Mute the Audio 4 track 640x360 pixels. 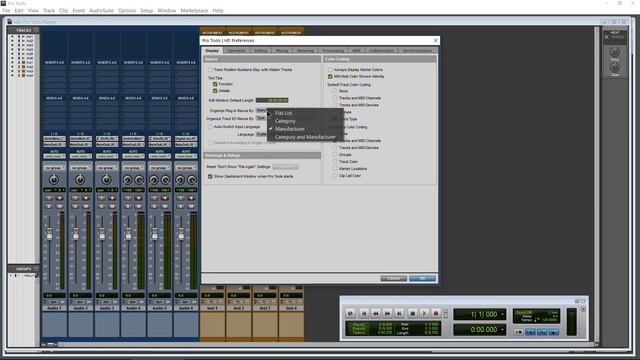coord(139,206)
